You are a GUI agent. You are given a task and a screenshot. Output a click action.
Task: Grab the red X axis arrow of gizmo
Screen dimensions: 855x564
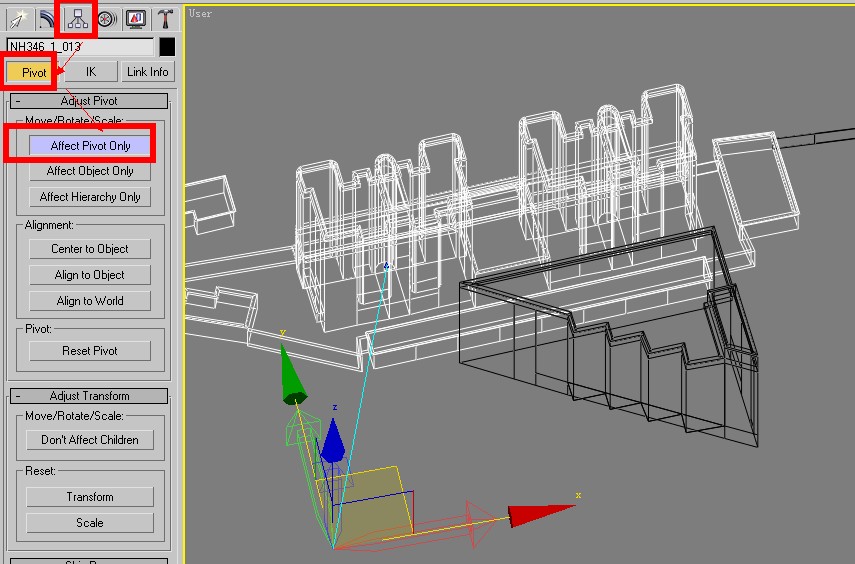(x=541, y=514)
